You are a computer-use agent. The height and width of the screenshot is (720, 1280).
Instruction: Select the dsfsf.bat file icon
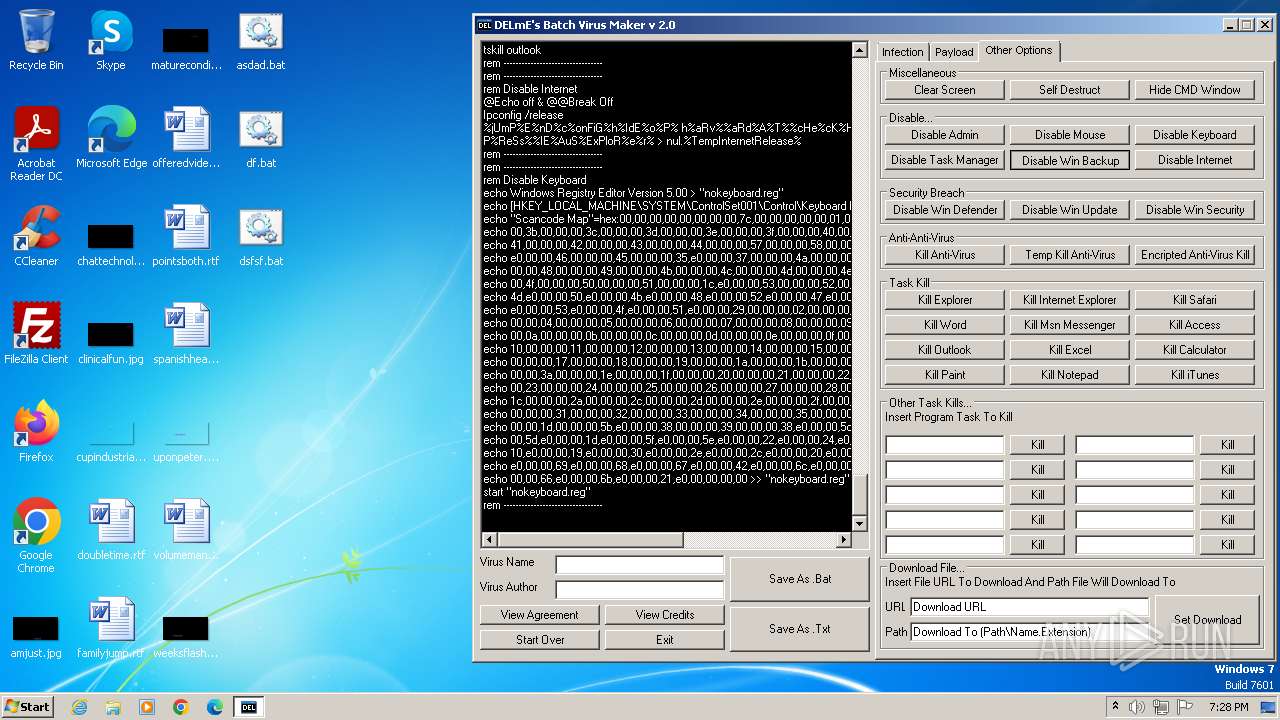click(261, 237)
